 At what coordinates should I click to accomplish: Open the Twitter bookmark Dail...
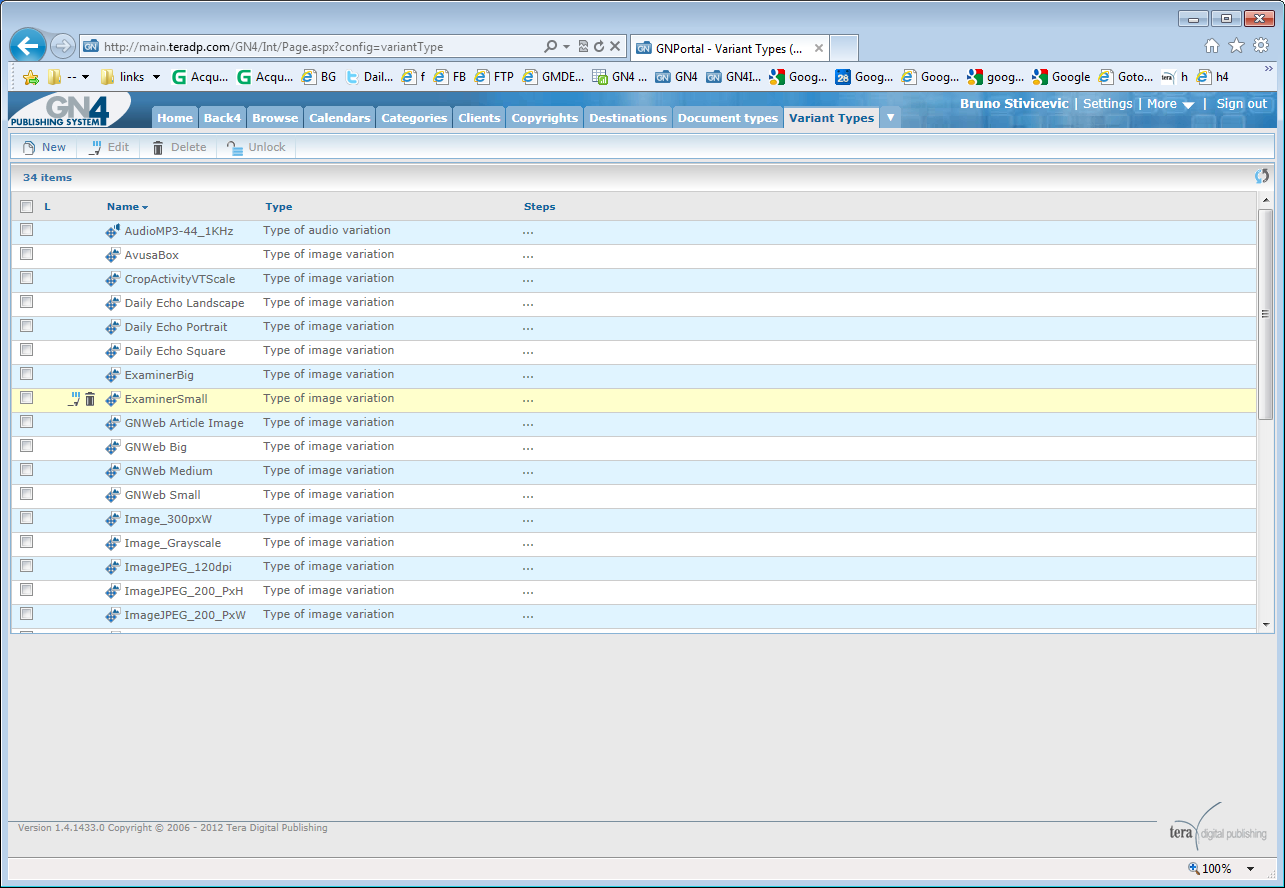click(x=369, y=76)
